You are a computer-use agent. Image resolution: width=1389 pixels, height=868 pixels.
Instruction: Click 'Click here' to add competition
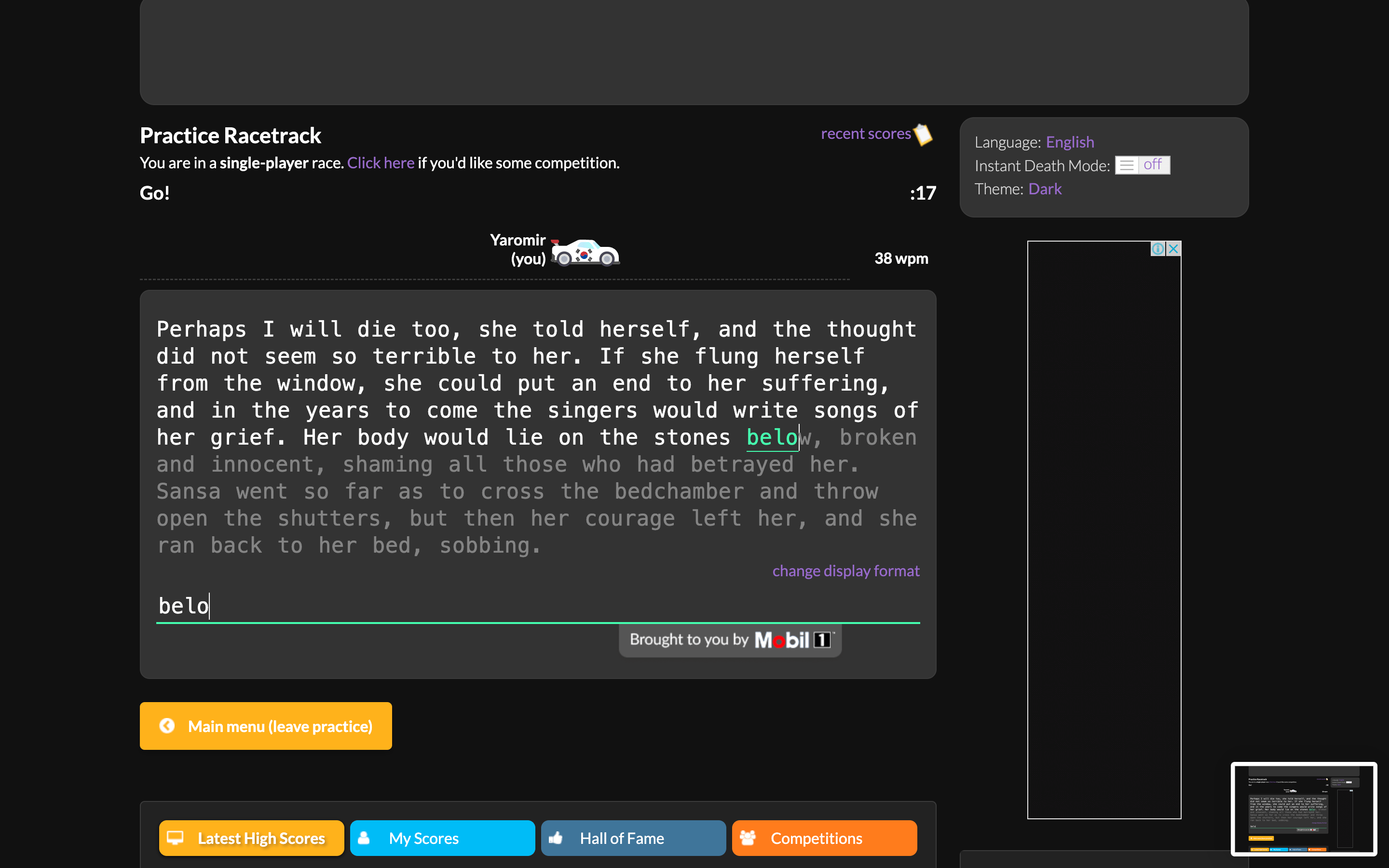(381, 163)
